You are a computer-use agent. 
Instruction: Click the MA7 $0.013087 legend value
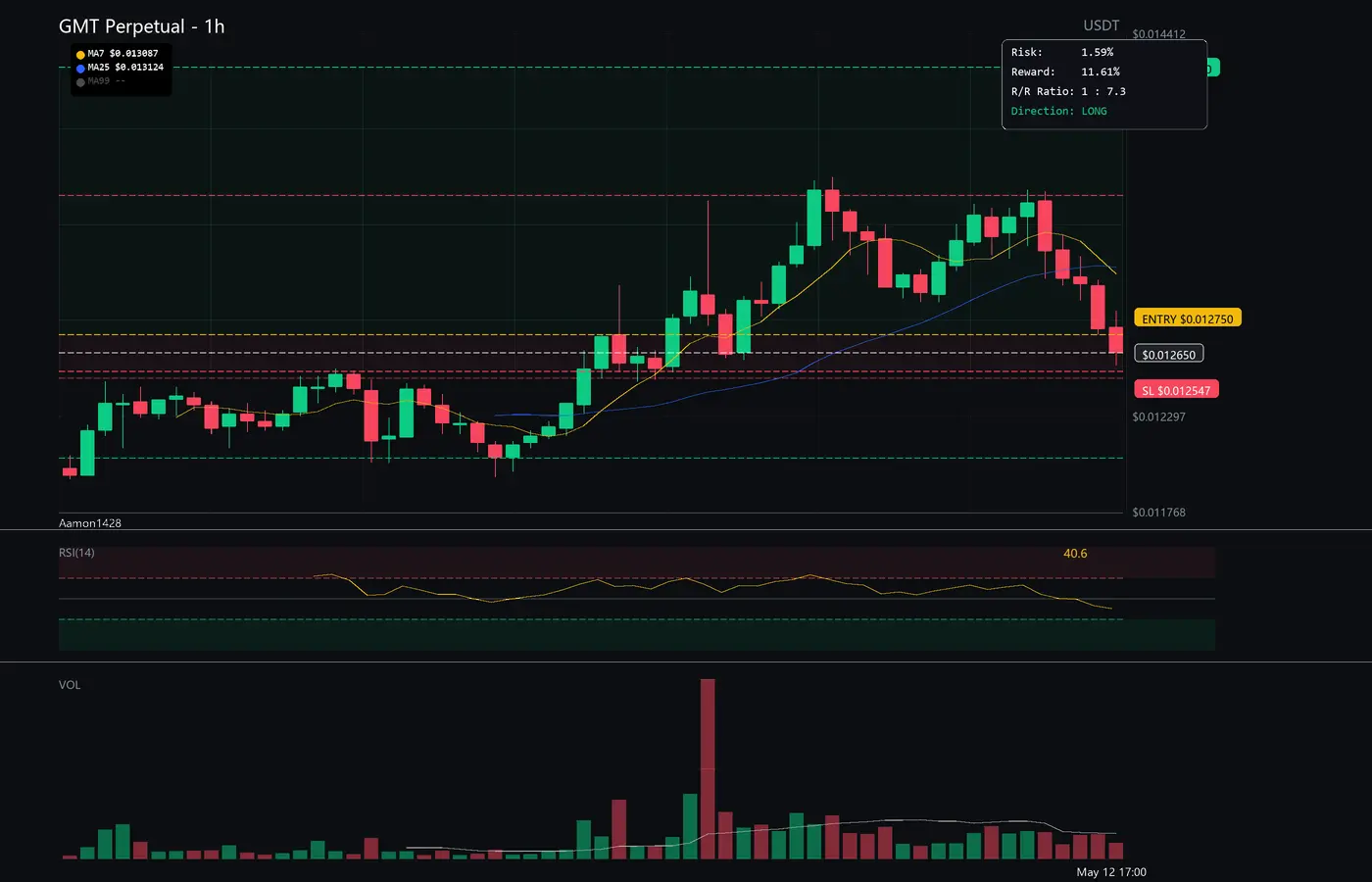point(122,54)
